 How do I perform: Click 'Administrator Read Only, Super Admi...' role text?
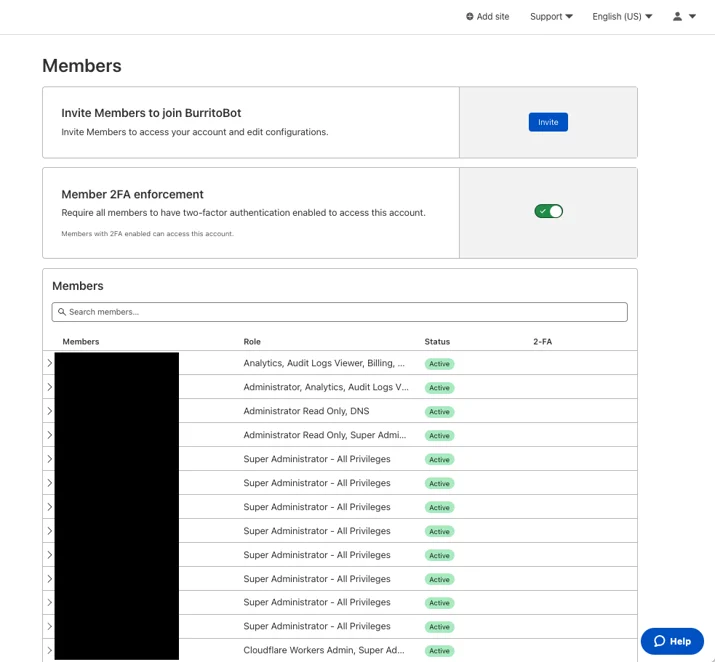(x=325, y=435)
